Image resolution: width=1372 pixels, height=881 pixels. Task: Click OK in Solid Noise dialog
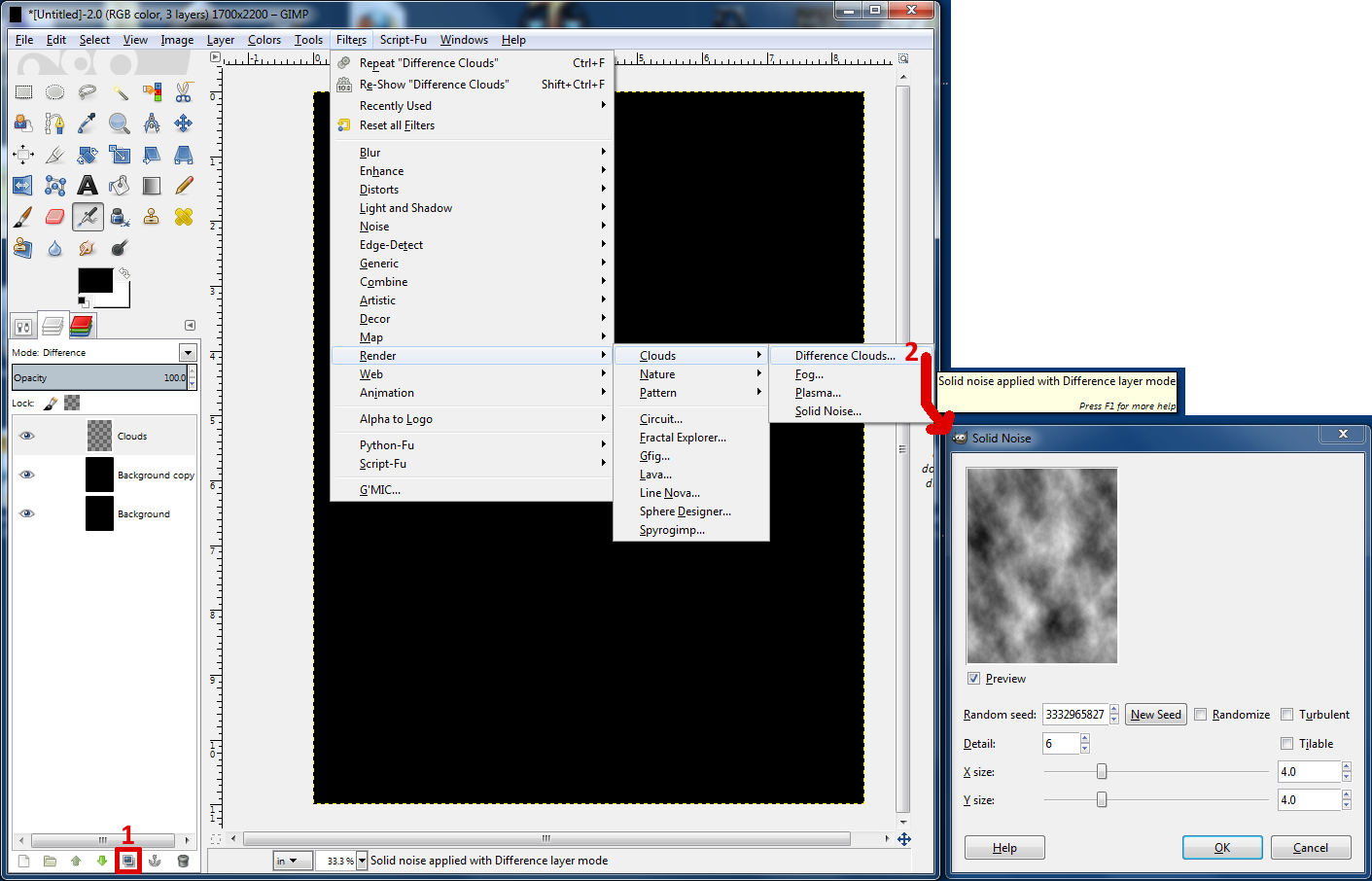(x=1222, y=848)
